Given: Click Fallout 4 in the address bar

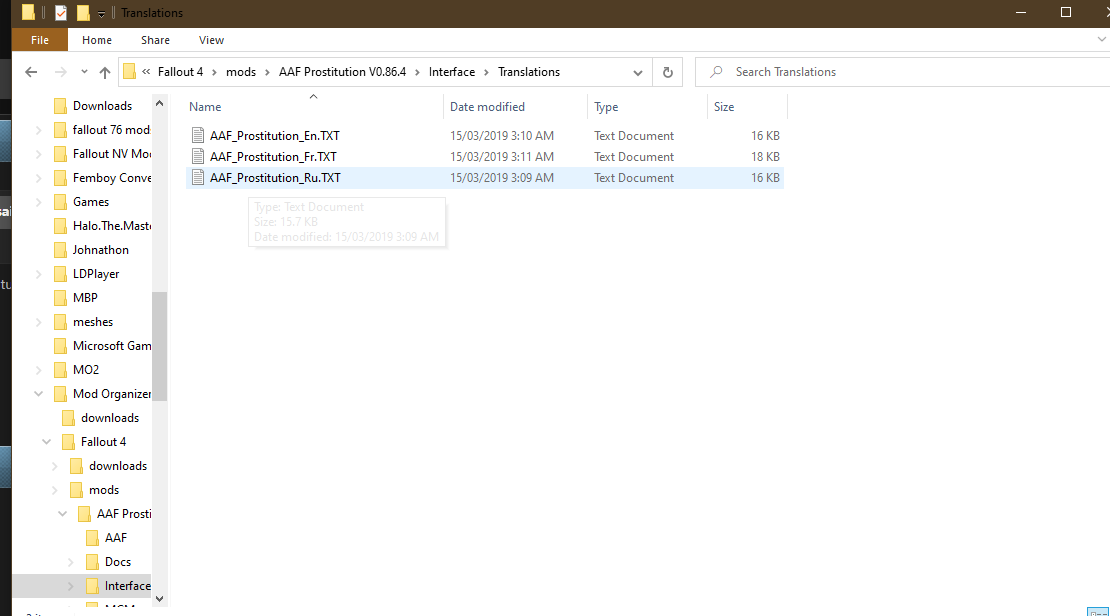Looking at the screenshot, I should click(181, 72).
